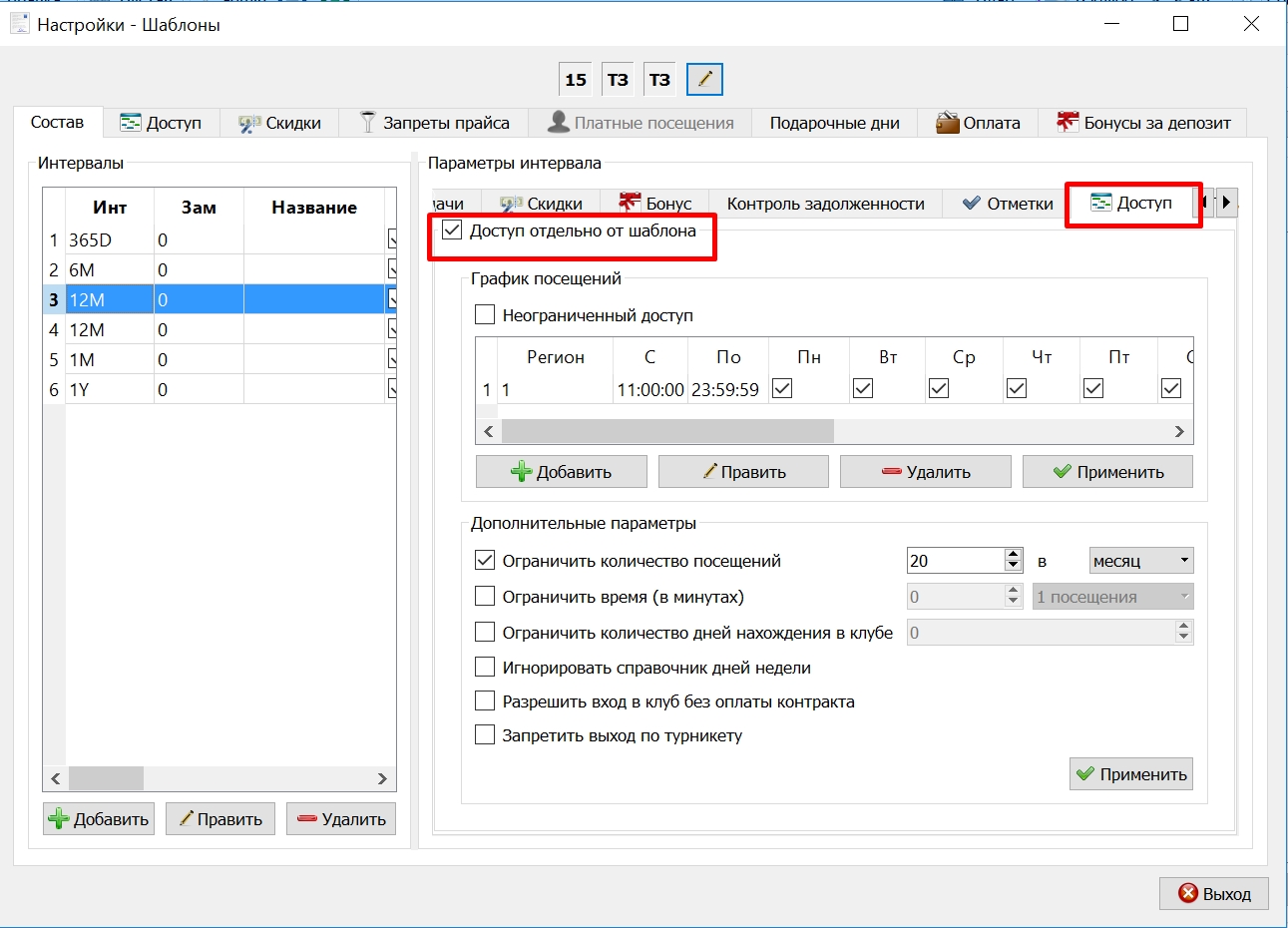Click Применить in Дополнительные параметры

[x=1131, y=774]
